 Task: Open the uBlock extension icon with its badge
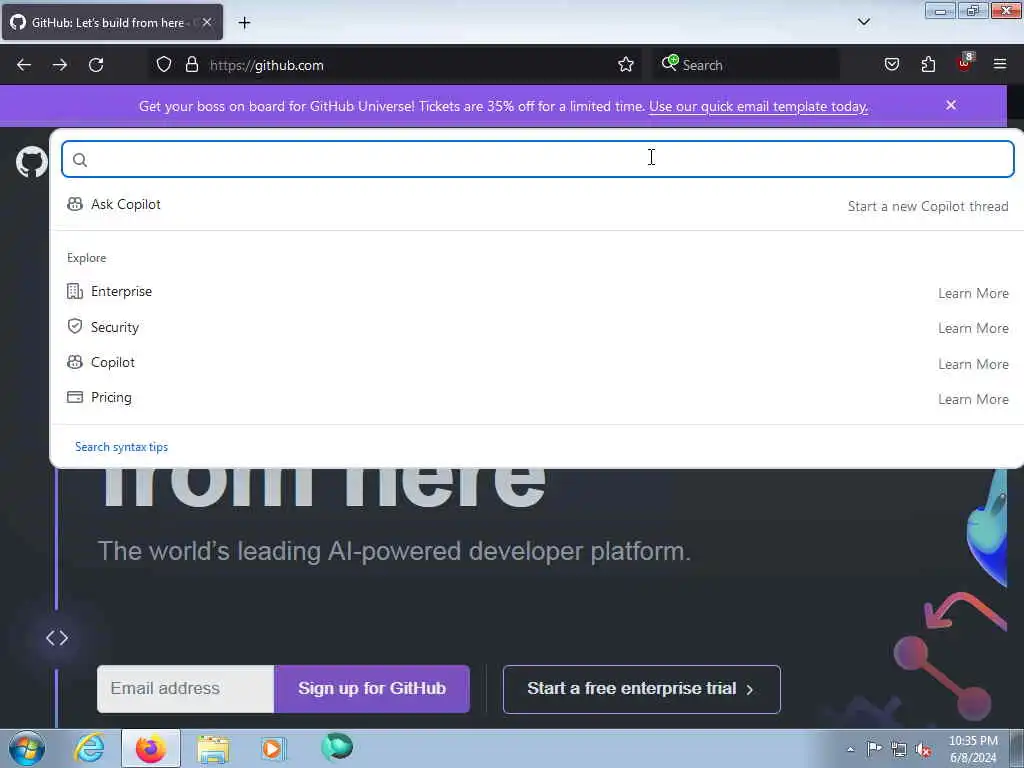(x=965, y=63)
